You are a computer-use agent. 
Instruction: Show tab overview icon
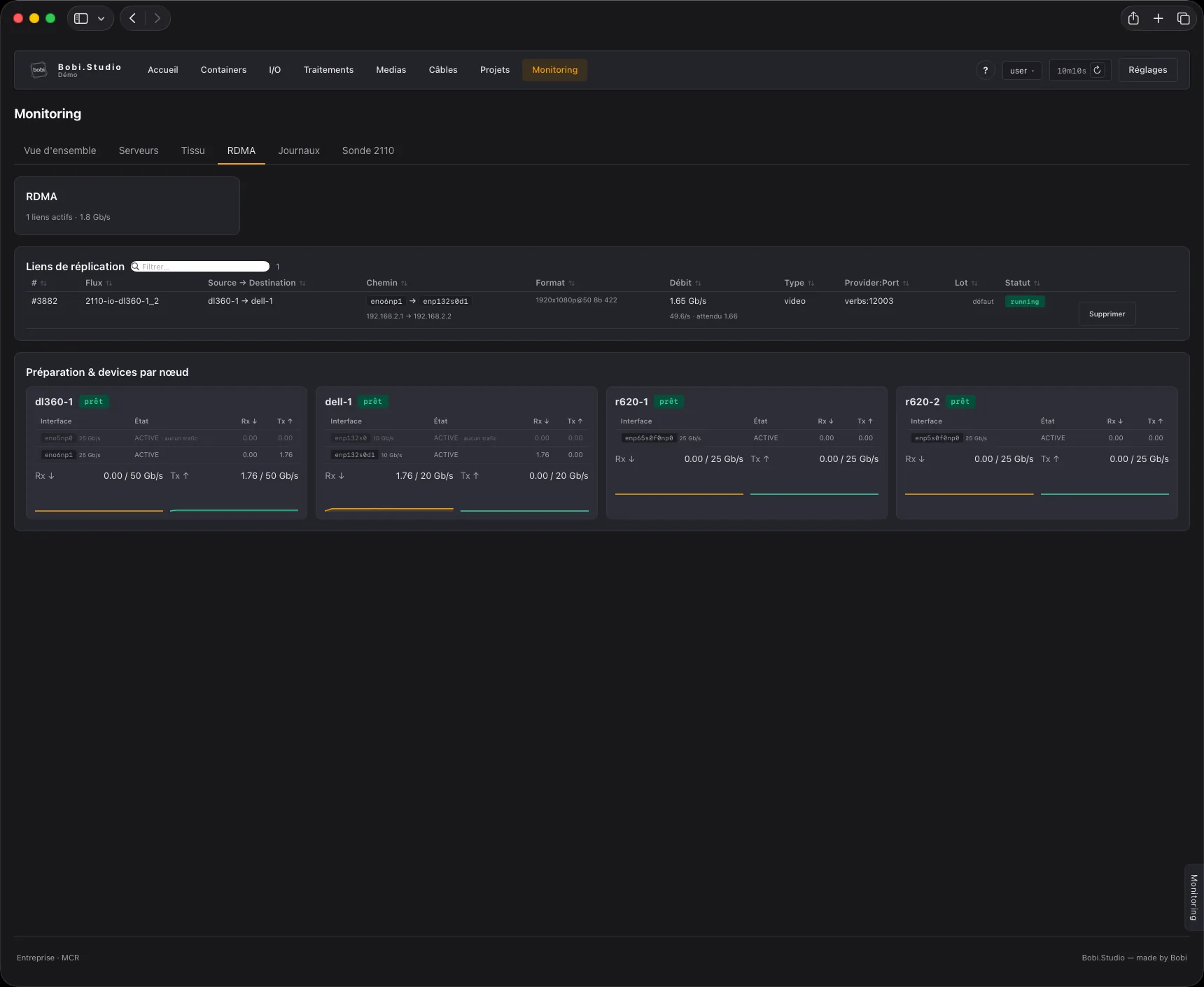point(1184,18)
